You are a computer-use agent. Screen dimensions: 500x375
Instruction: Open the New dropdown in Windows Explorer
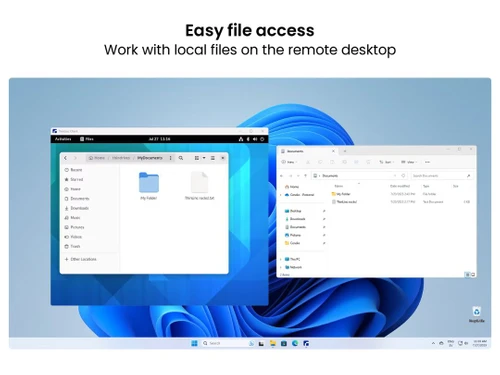tap(289, 162)
